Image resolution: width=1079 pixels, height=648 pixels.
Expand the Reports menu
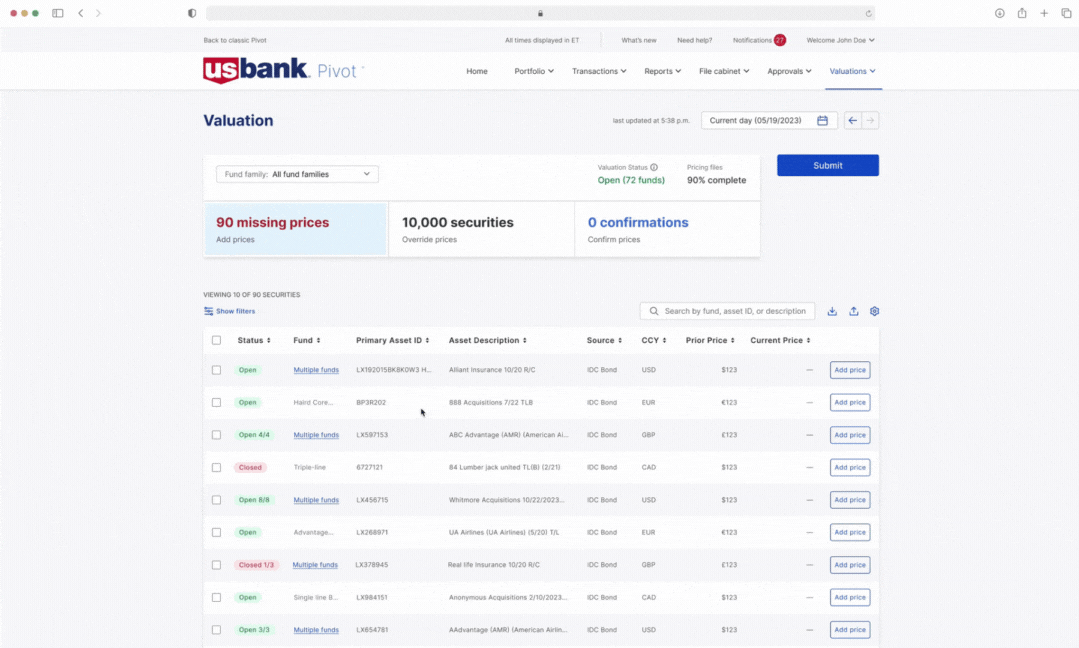point(662,71)
